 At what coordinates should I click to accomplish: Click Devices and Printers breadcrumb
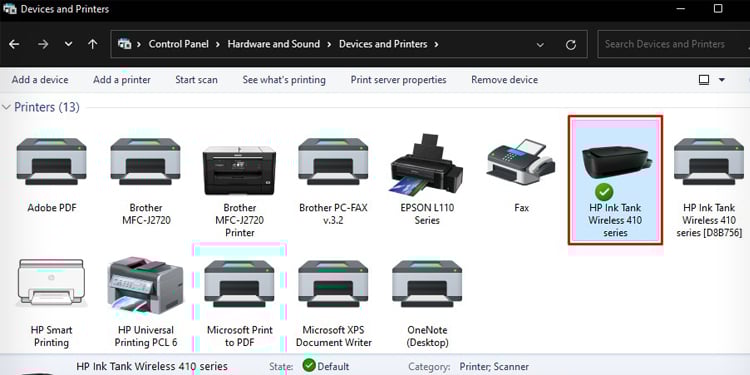click(383, 44)
